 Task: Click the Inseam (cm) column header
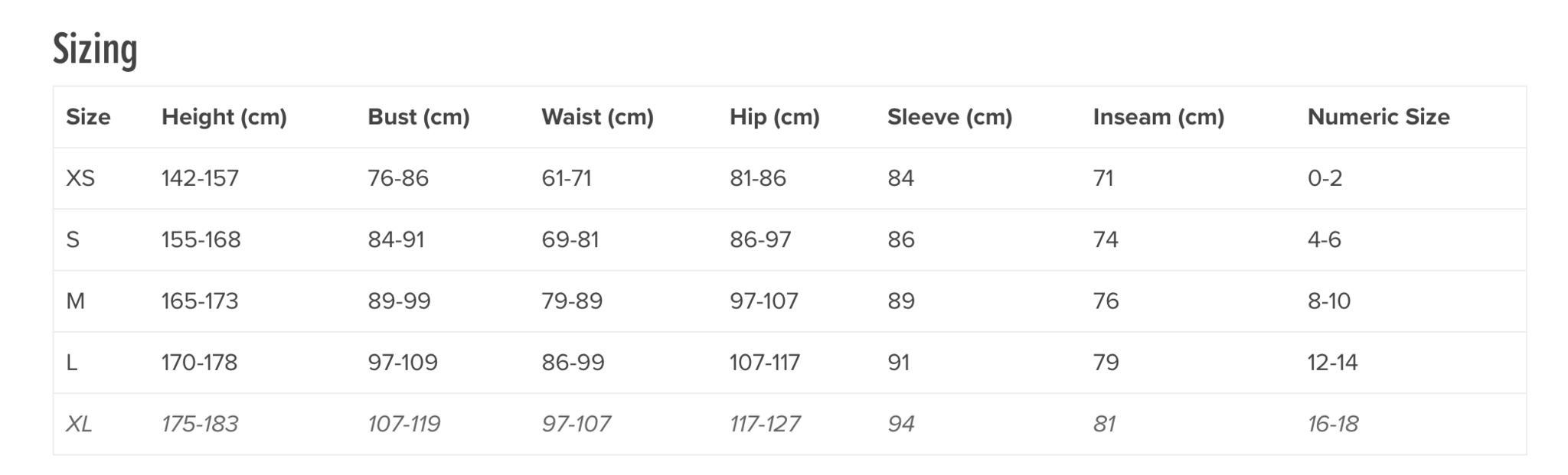tap(1159, 117)
